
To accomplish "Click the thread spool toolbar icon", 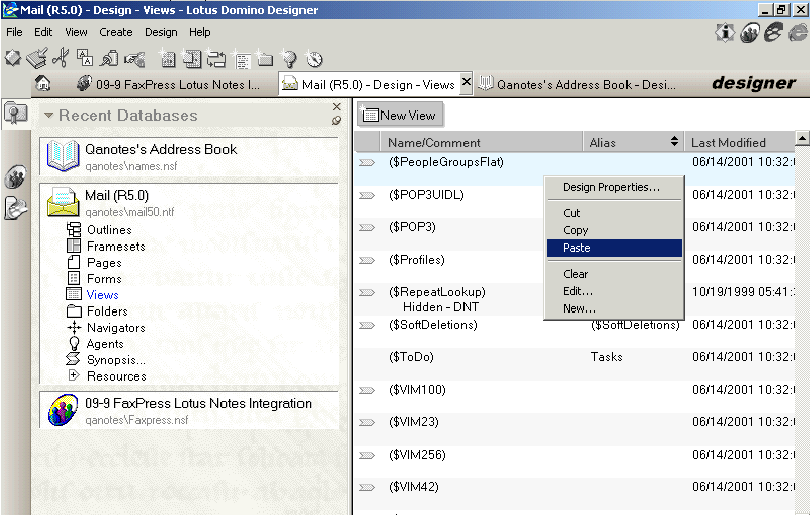I will (x=109, y=58).
